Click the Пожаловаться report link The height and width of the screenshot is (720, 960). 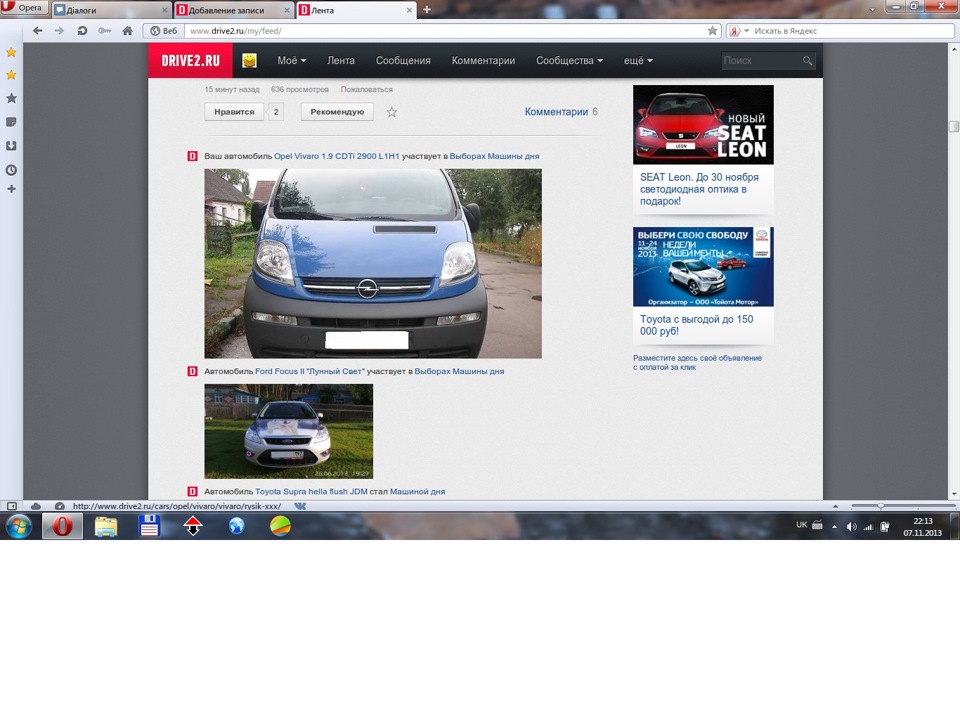(x=367, y=89)
